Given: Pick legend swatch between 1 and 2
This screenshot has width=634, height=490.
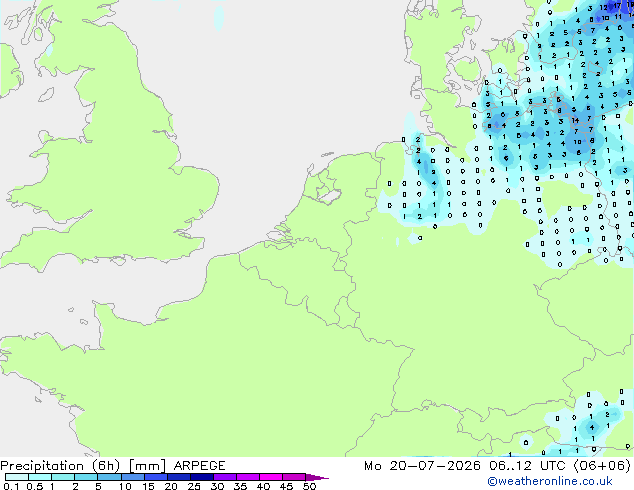Looking at the screenshot, I should (x=63, y=477).
